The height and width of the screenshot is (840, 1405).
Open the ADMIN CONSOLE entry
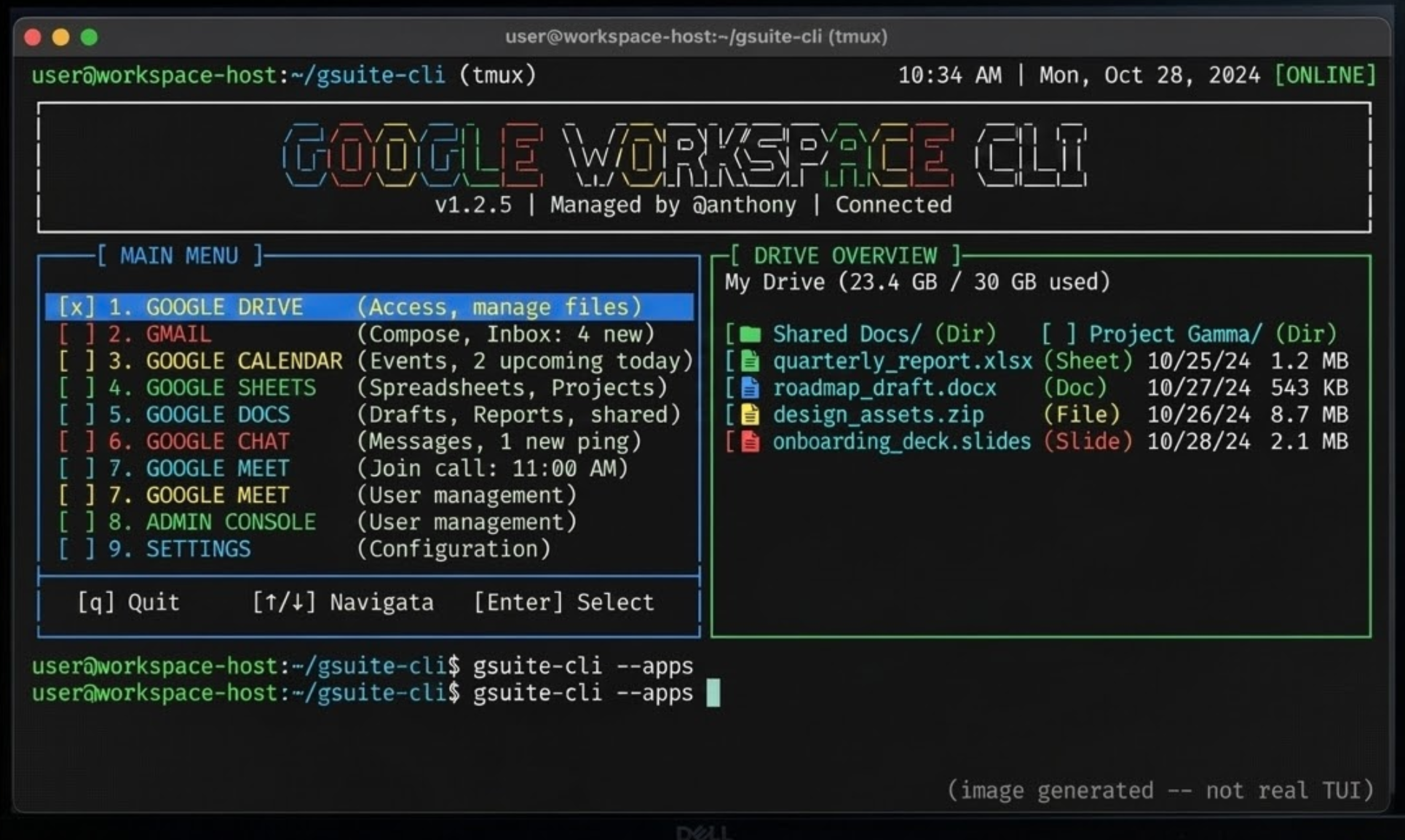tap(231, 521)
